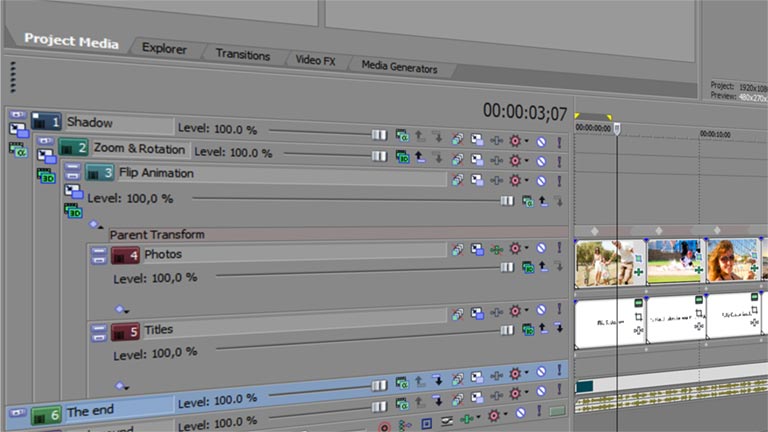The image size is (768, 432).
Task: Open Track FX gear on Zoom & Rotation track
Action: [515, 160]
